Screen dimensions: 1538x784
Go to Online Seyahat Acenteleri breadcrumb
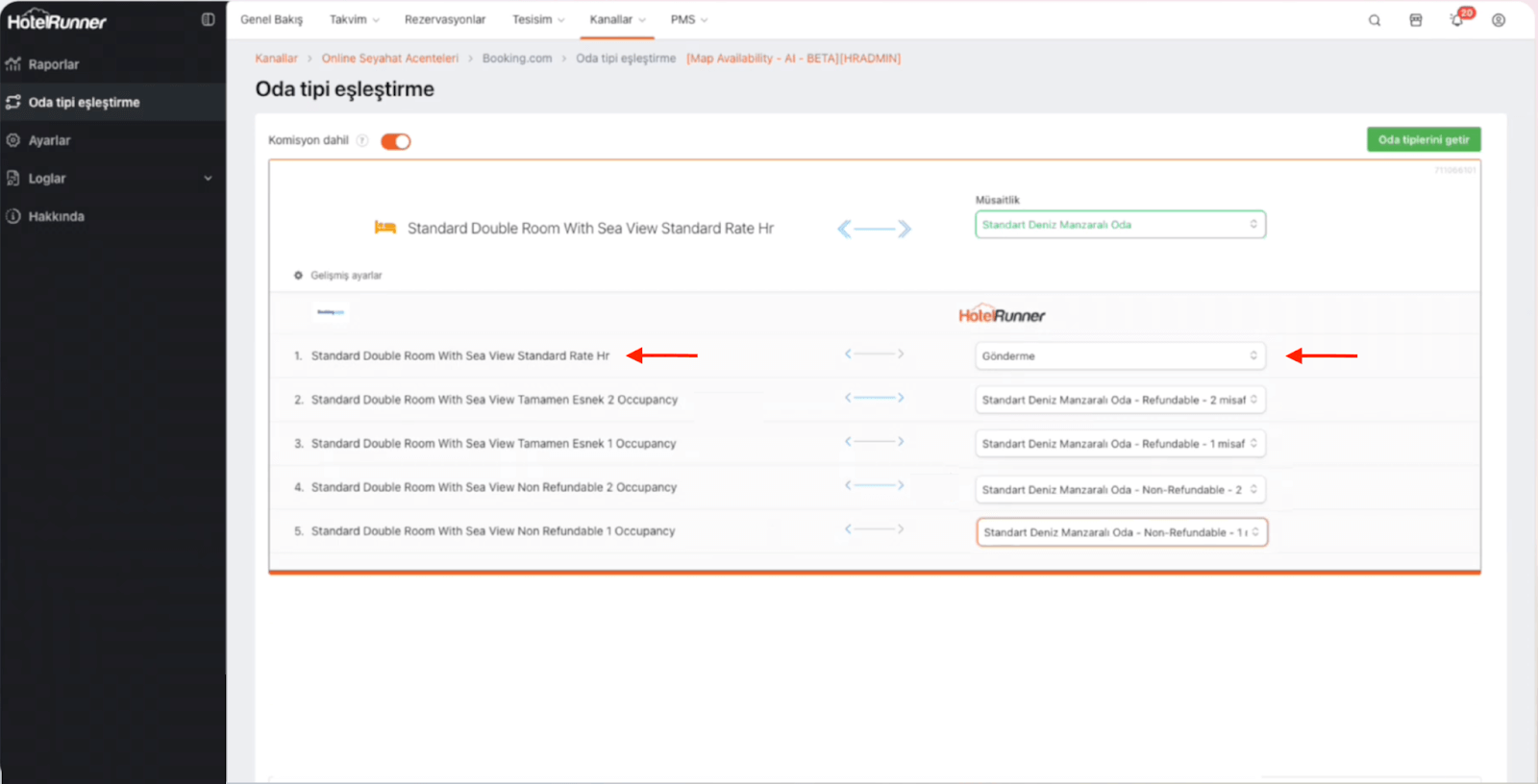coord(389,59)
